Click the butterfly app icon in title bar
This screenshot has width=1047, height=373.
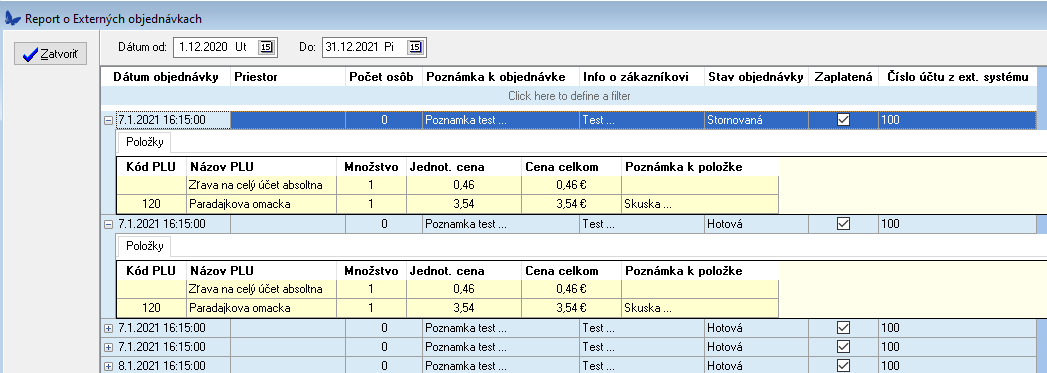pos(12,19)
